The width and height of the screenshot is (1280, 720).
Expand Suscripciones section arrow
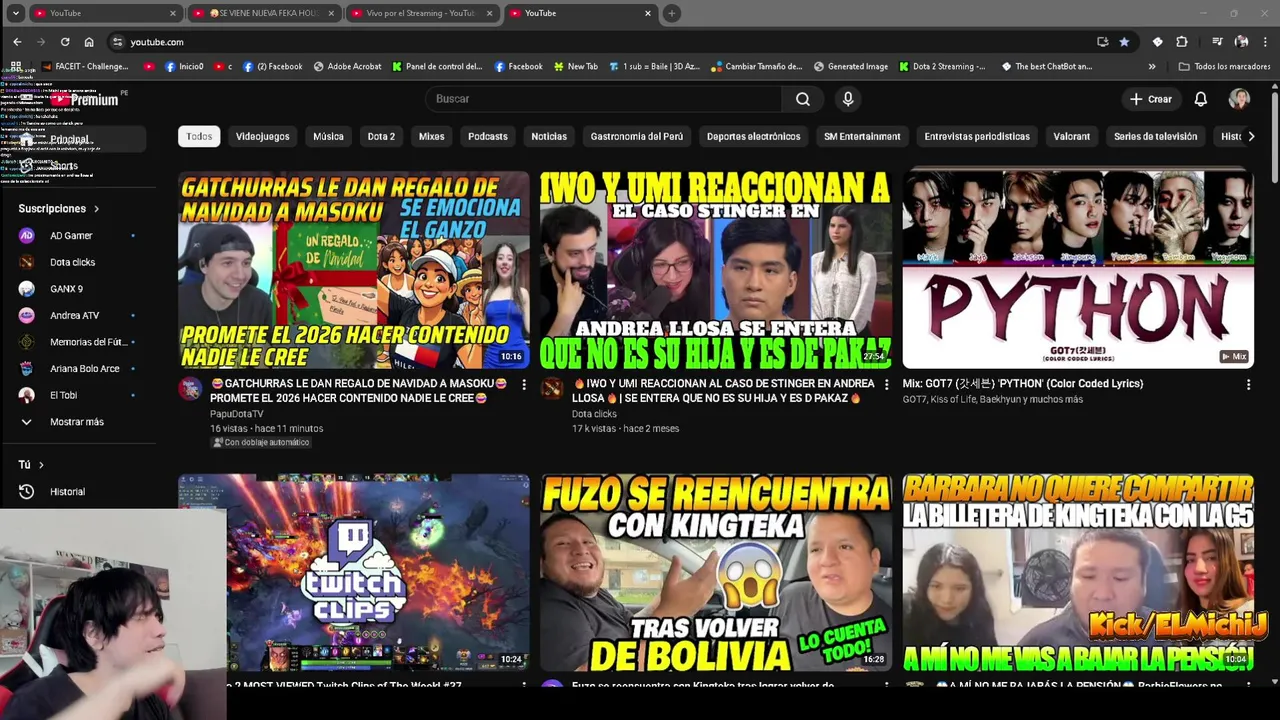pos(96,209)
